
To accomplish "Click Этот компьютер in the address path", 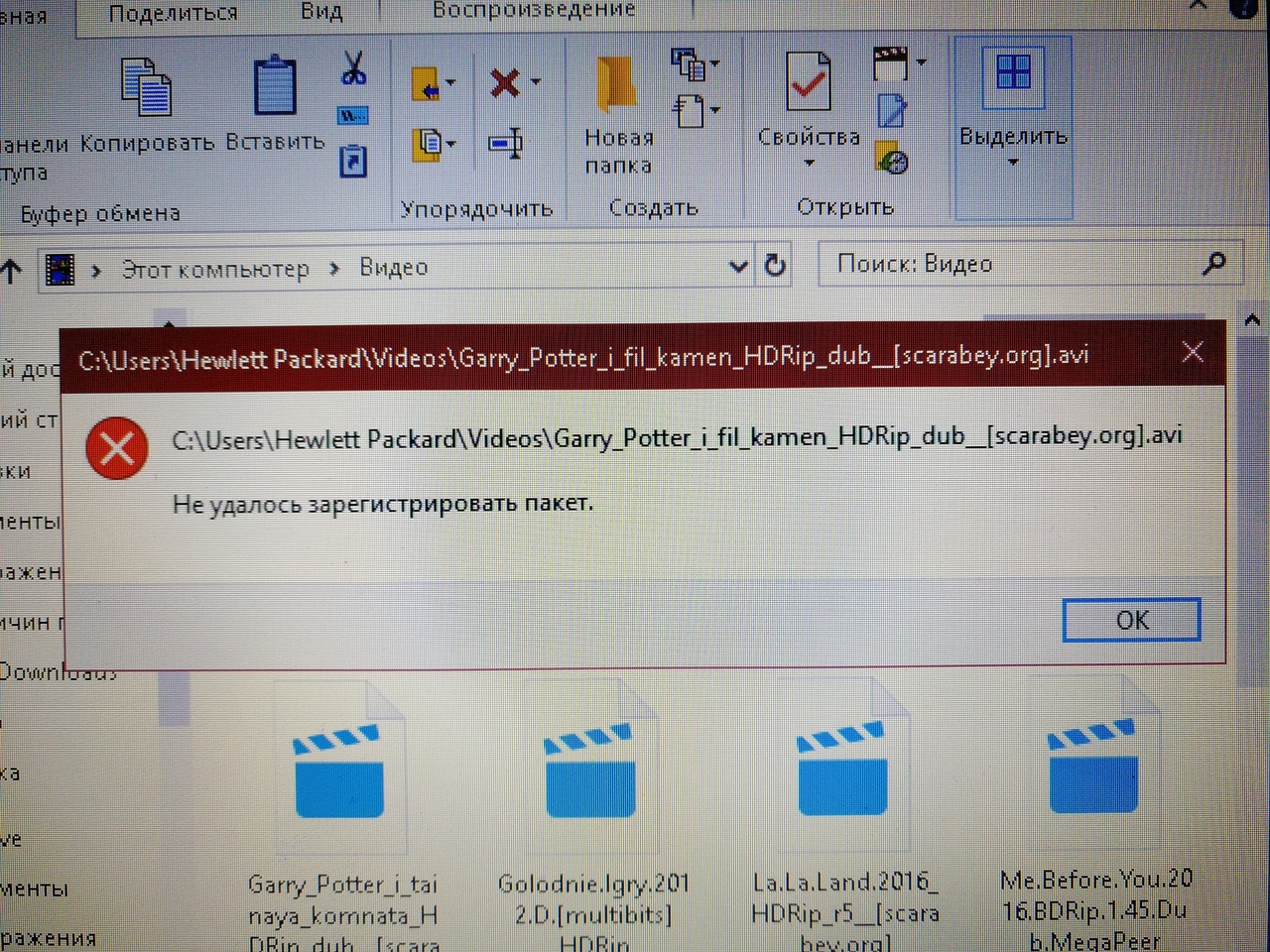I will pos(215,269).
